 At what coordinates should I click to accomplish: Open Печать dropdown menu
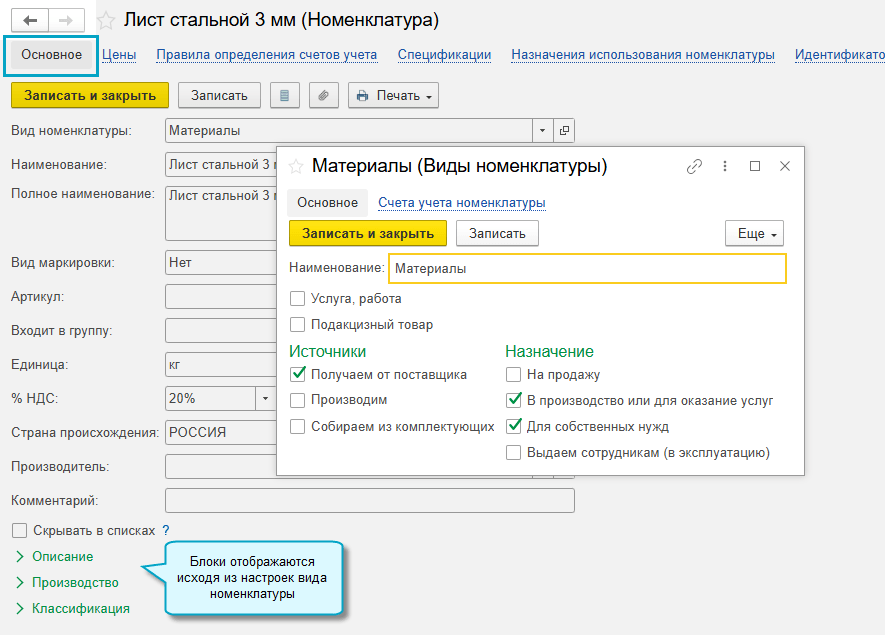point(393,95)
